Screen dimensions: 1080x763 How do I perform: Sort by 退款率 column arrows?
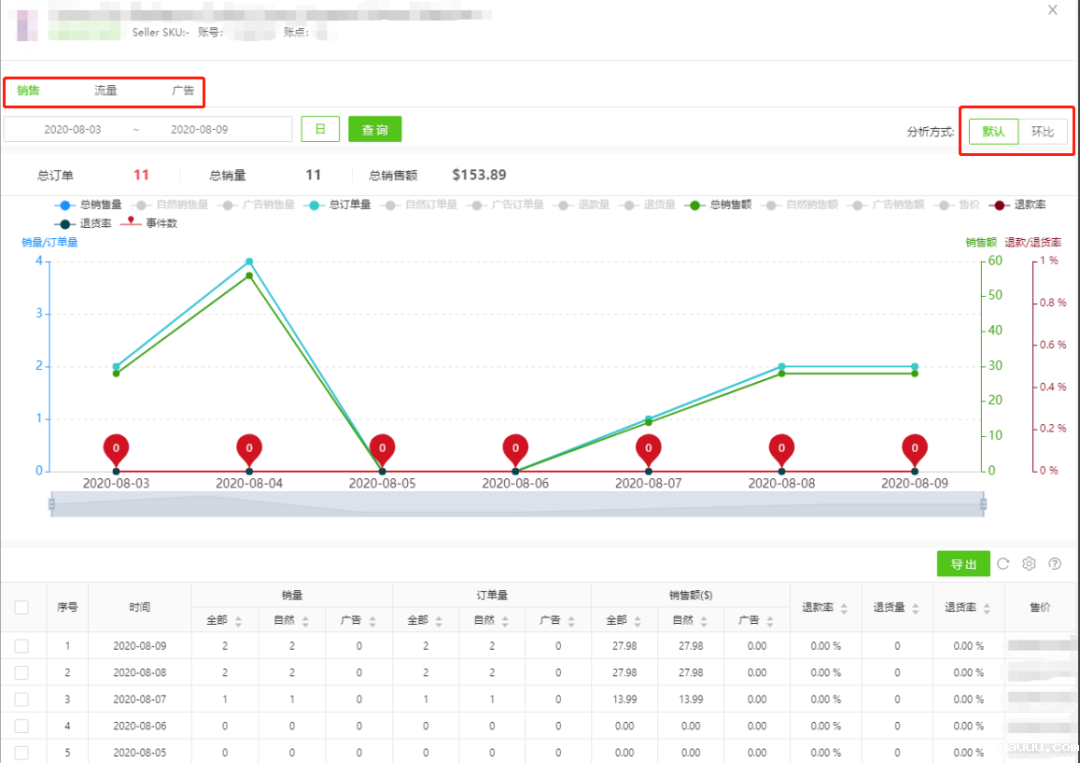tap(844, 608)
